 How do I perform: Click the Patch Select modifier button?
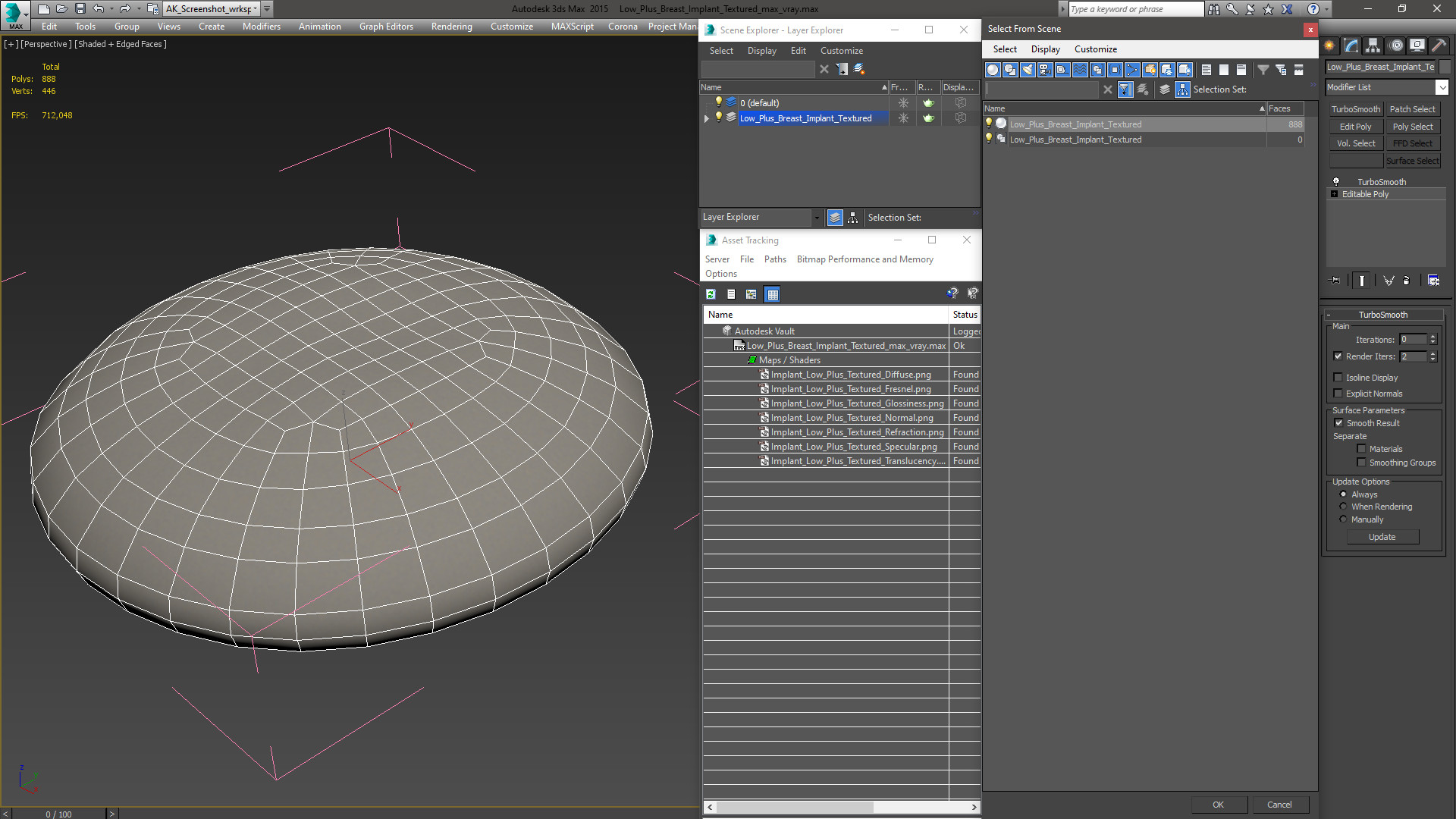pyautogui.click(x=1412, y=109)
